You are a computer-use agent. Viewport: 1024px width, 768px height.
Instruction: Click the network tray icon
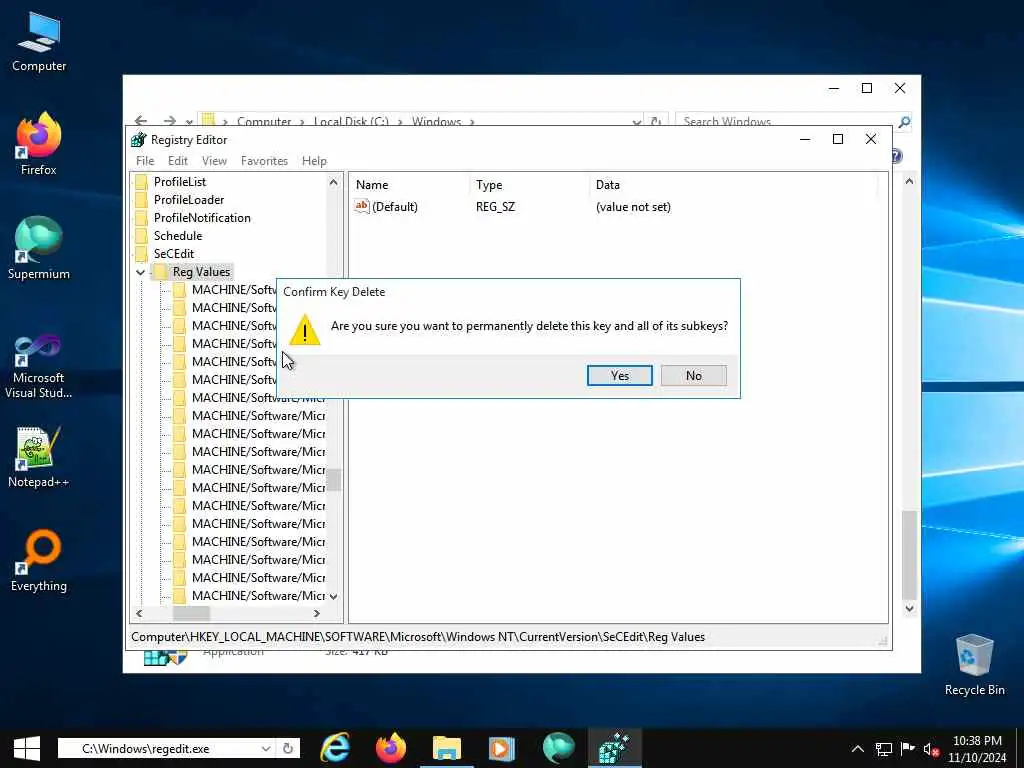(884, 749)
